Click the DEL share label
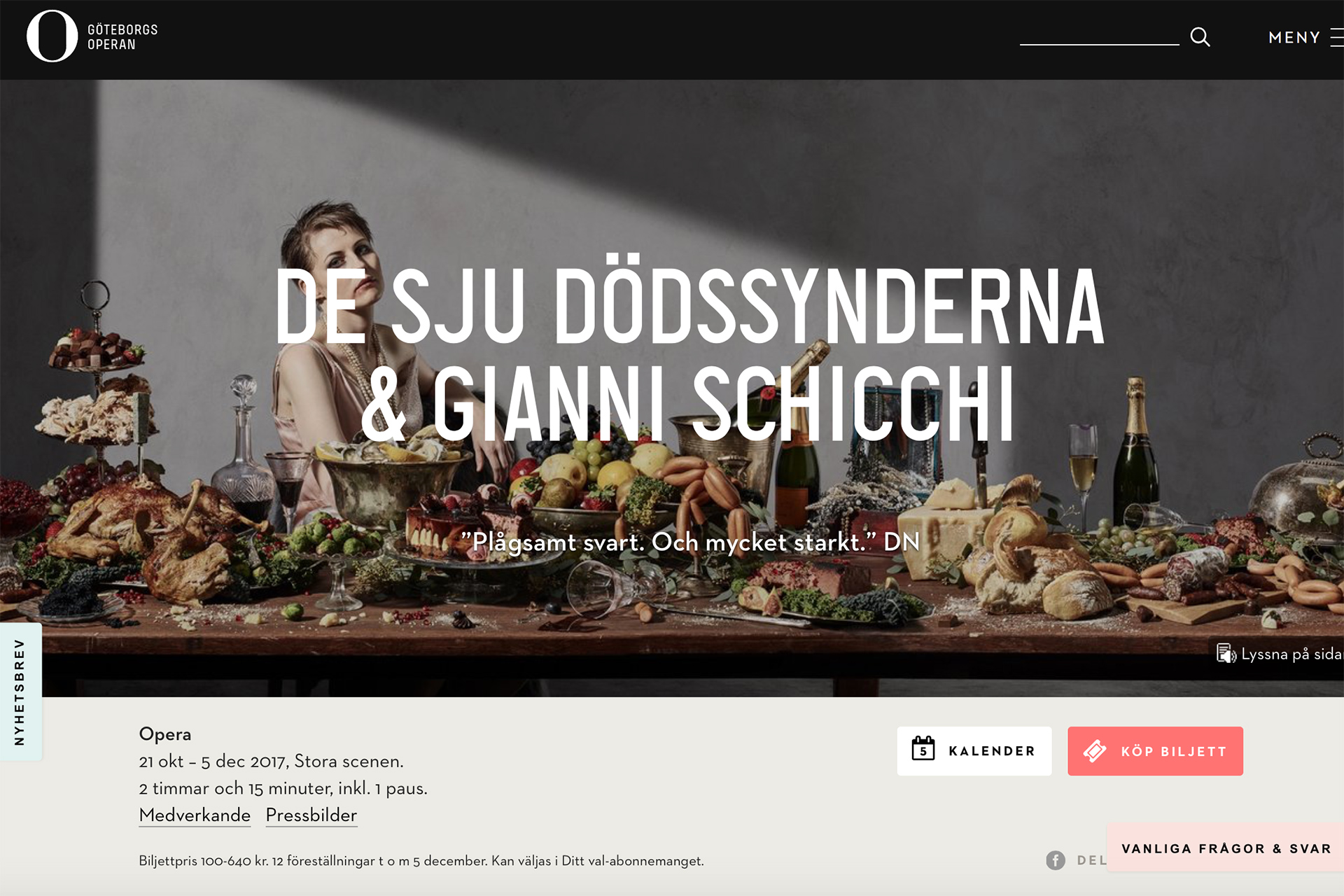Image resolution: width=1344 pixels, height=896 pixels. coord(1092,860)
